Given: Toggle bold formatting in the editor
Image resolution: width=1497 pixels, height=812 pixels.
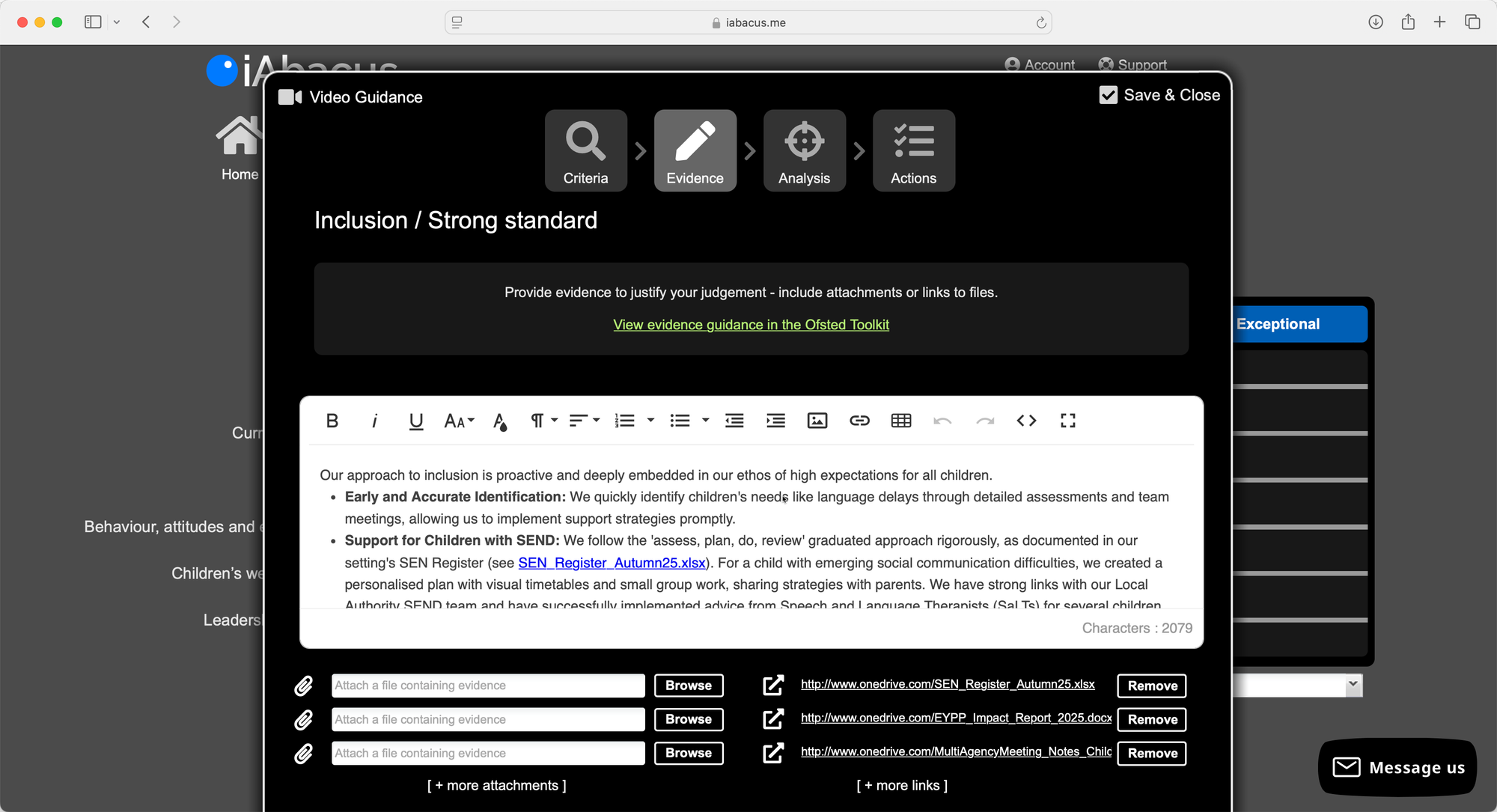Looking at the screenshot, I should tap(332, 421).
